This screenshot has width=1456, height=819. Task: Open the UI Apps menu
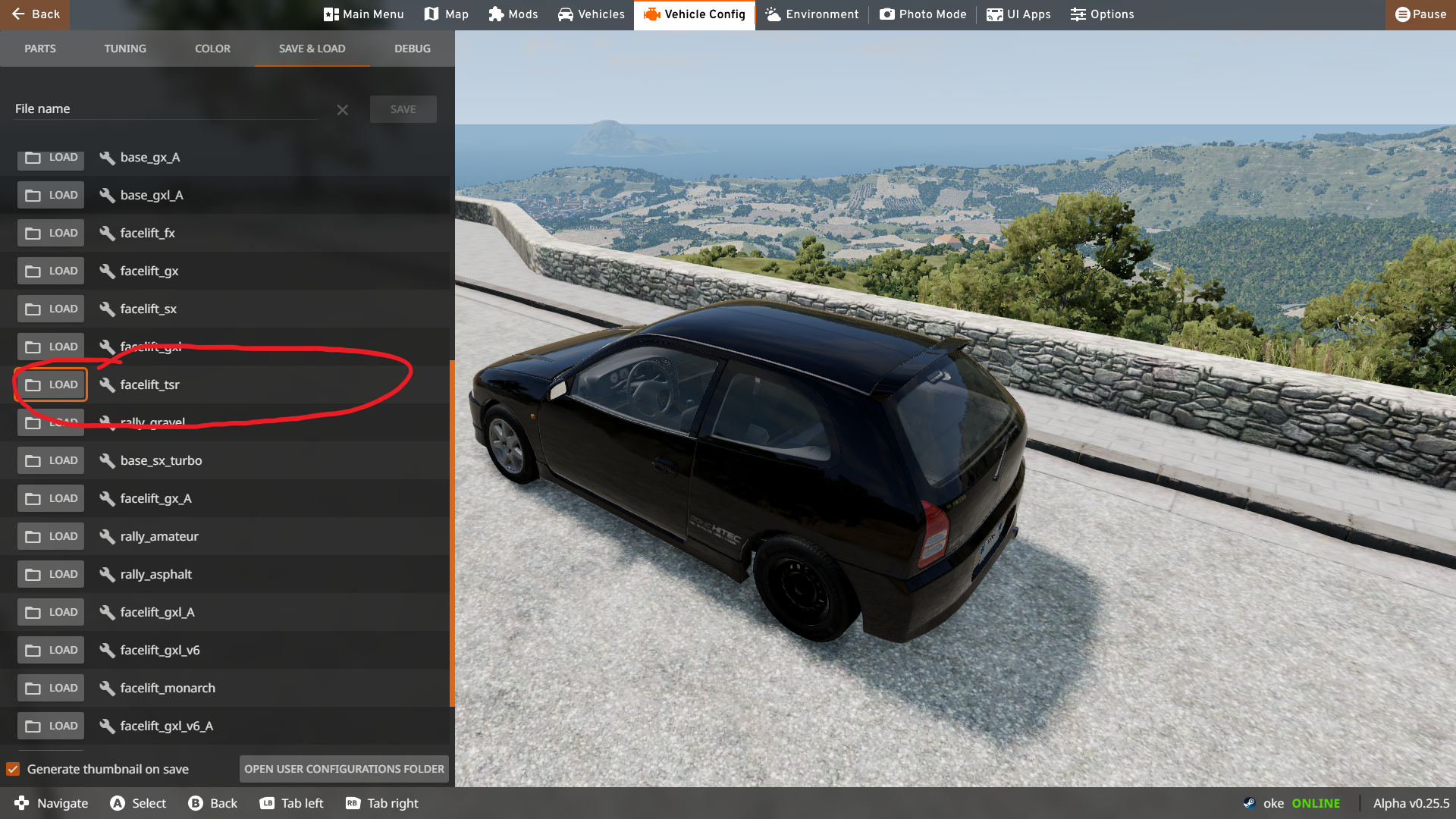click(x=1018, y=14)
